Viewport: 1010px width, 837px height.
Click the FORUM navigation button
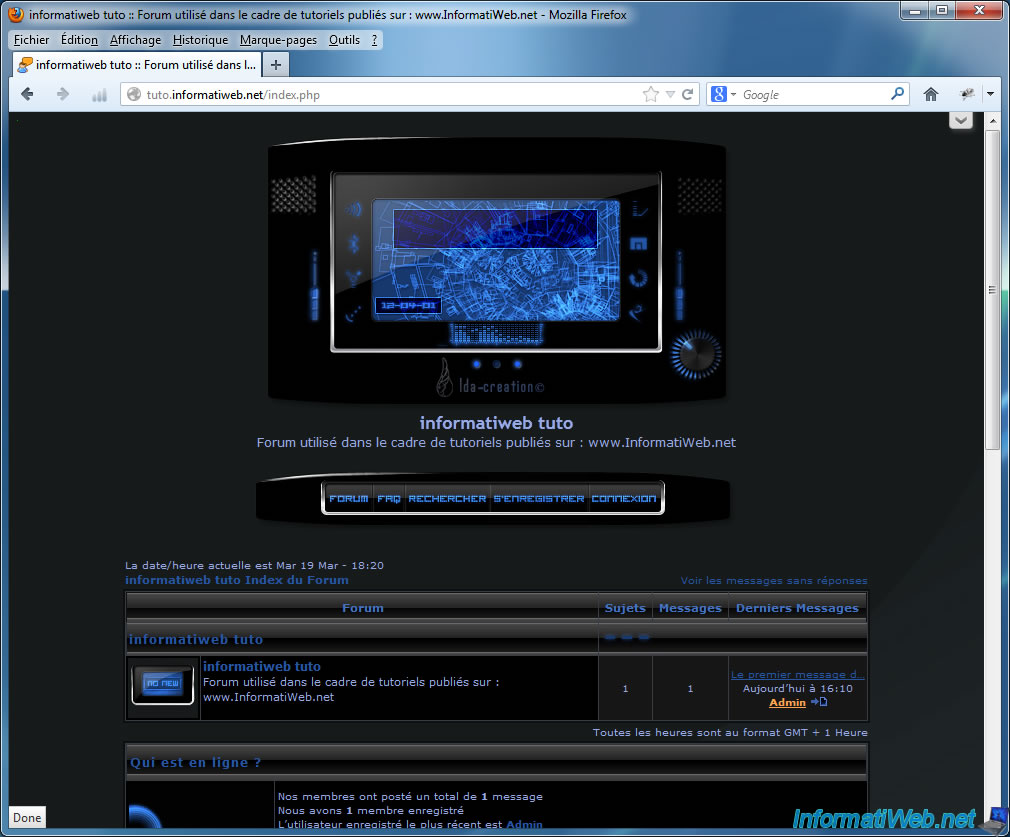click(348, 499)
